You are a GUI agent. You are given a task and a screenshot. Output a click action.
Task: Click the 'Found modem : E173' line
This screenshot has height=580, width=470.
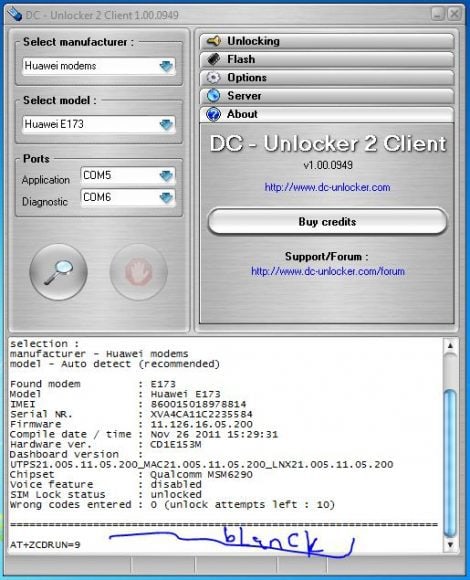93,384
